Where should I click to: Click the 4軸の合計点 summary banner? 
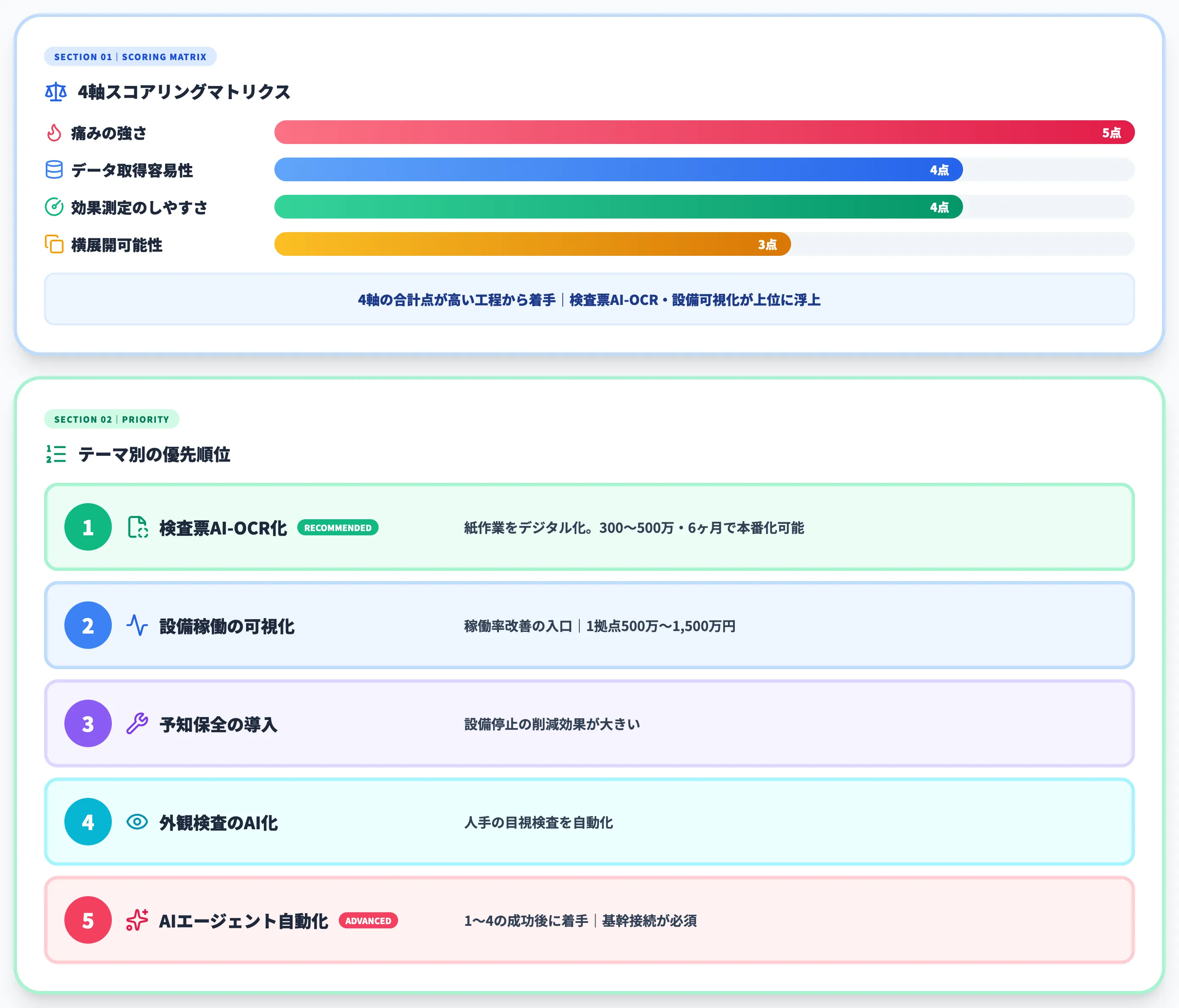tap(589, 299)
